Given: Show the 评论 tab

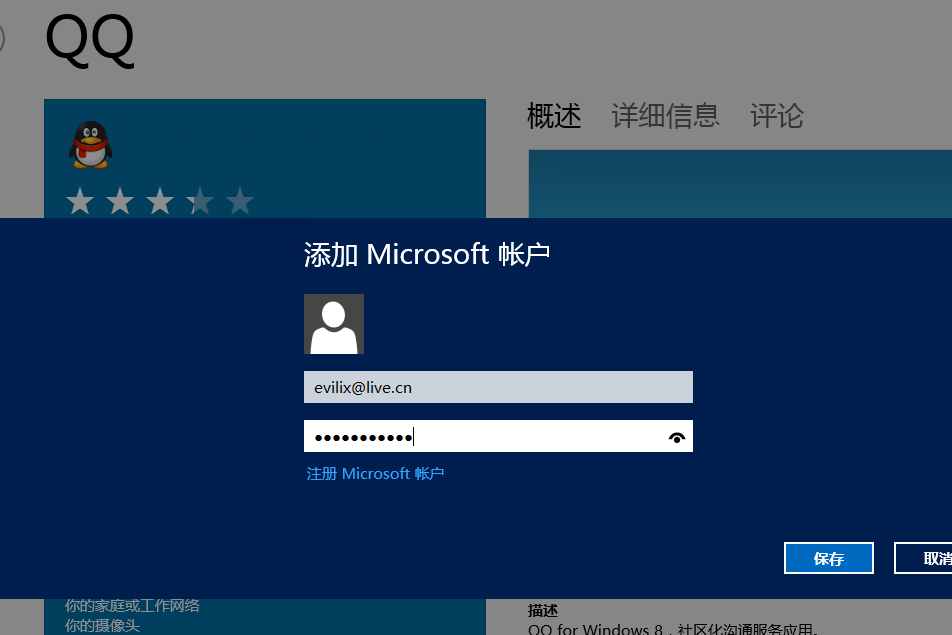Looking at the screenshot, I should coord(777,116).
